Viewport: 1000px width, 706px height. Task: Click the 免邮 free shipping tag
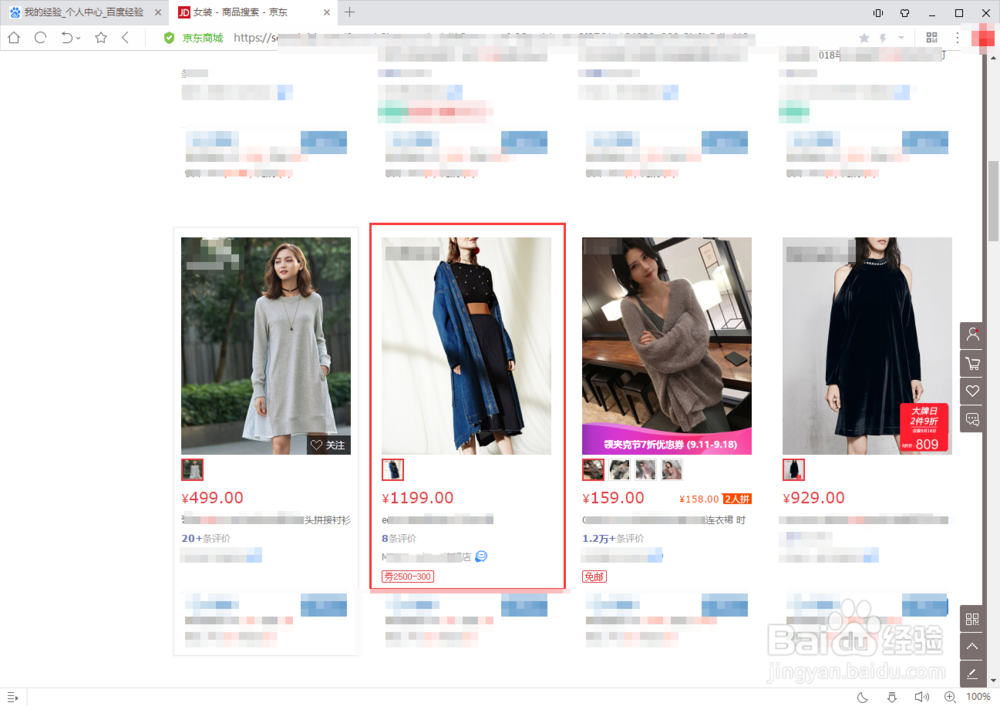click(594, 577)
